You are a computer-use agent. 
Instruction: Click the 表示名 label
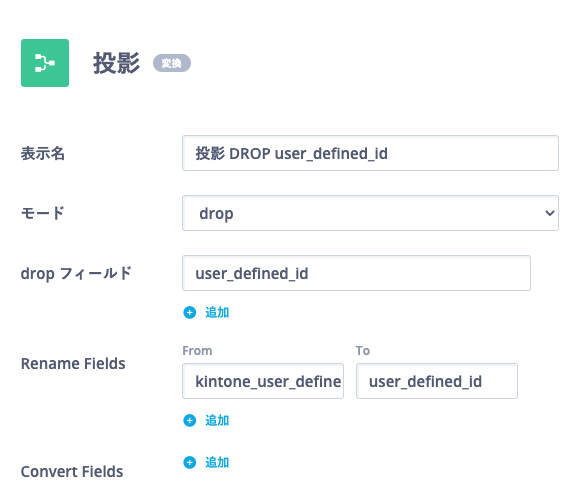click(43, 154)
